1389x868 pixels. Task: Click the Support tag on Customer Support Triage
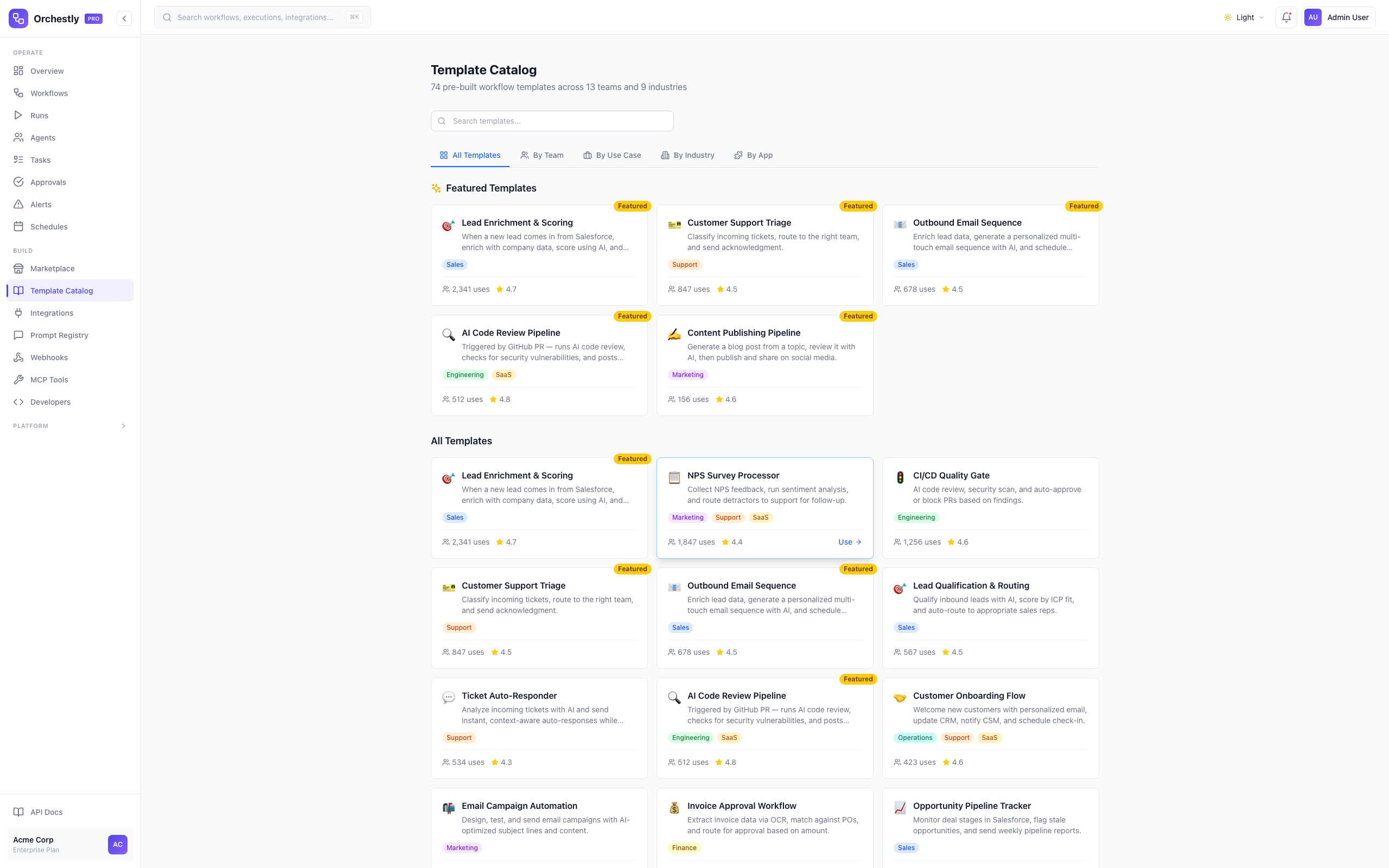684,264
